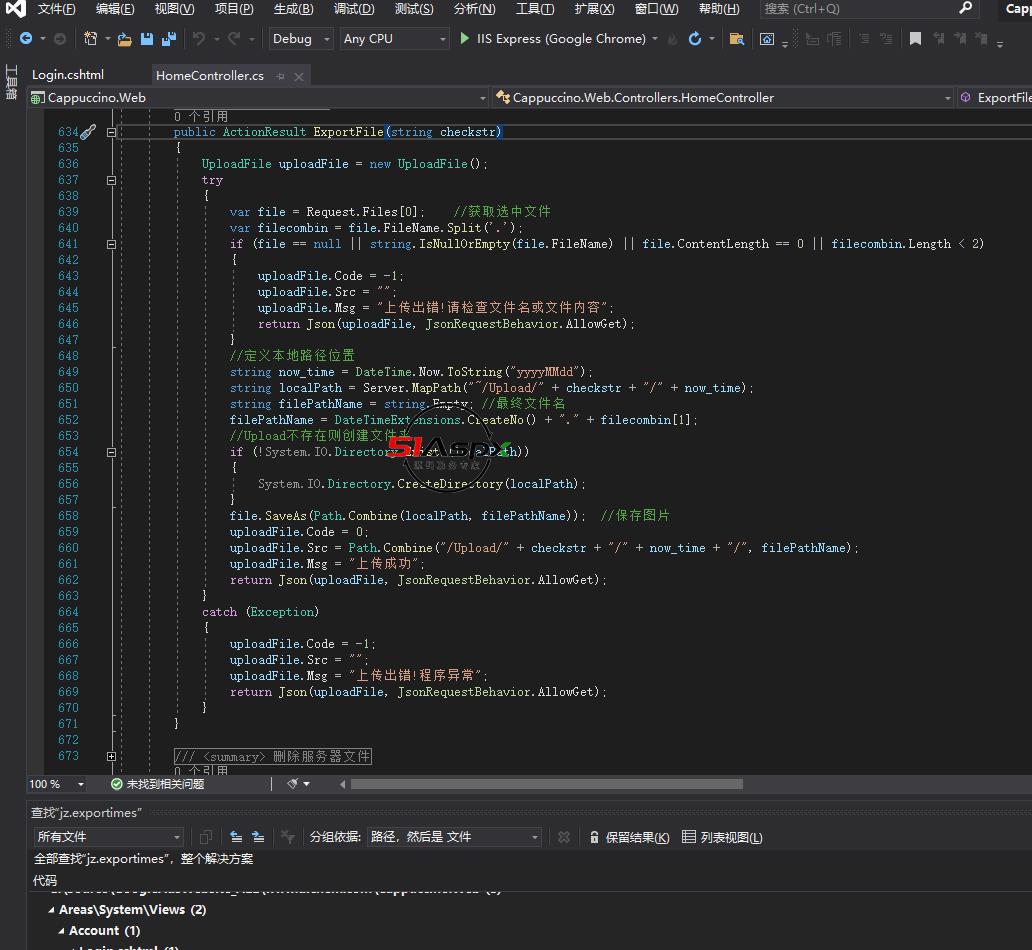Image resolution: width=1032 pixels, height=950 pixels.
Task: Click the Redo arrow icon
Action: (x=234, y=39)
